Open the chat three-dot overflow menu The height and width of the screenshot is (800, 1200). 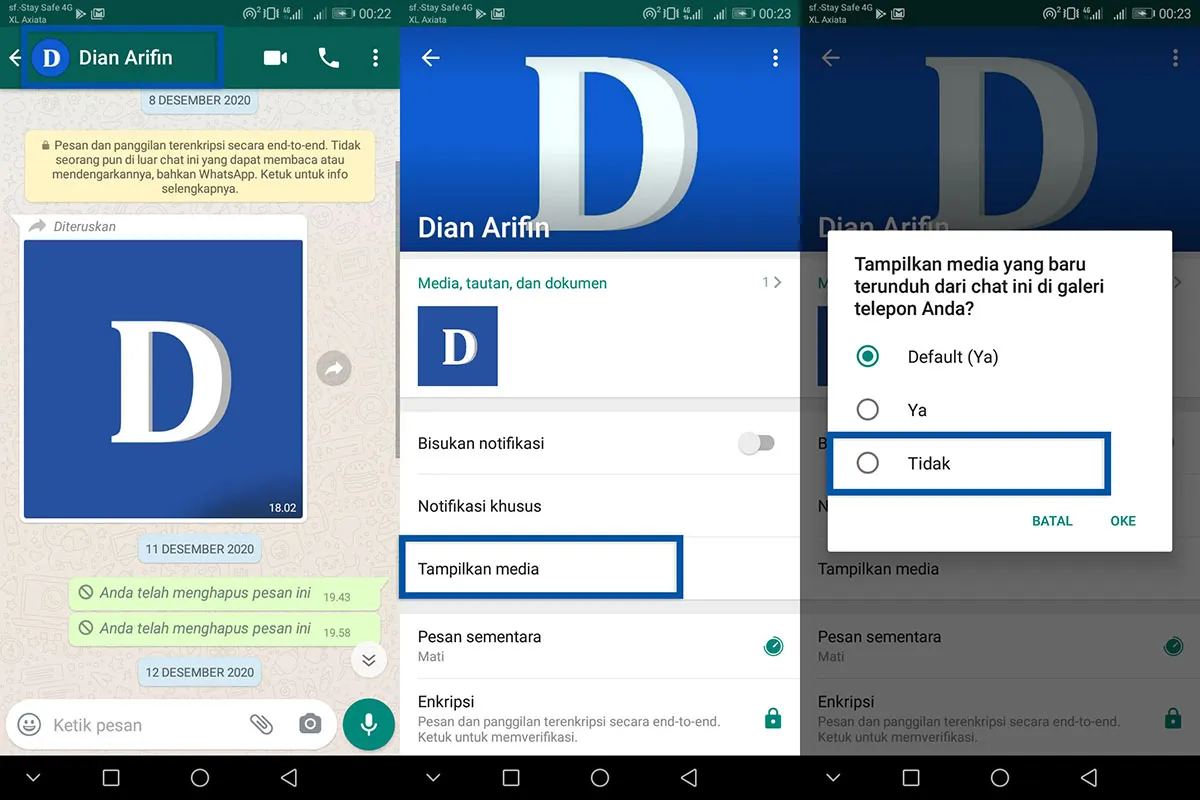(375, 58)
